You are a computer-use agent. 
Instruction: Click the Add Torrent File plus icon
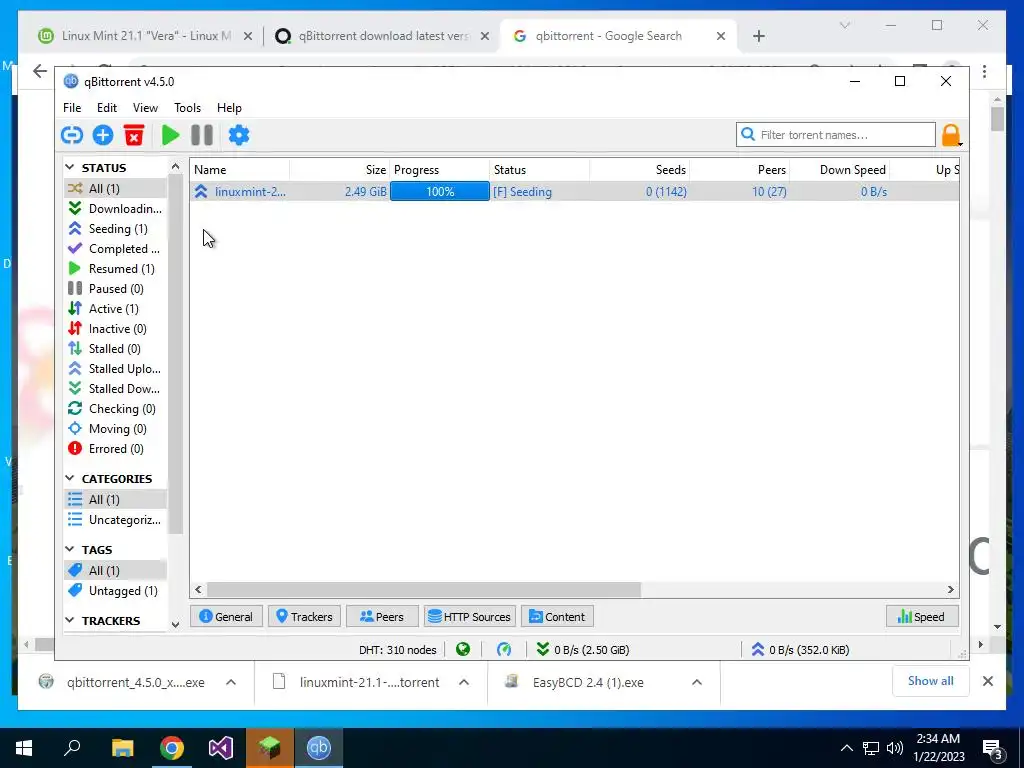103,135
